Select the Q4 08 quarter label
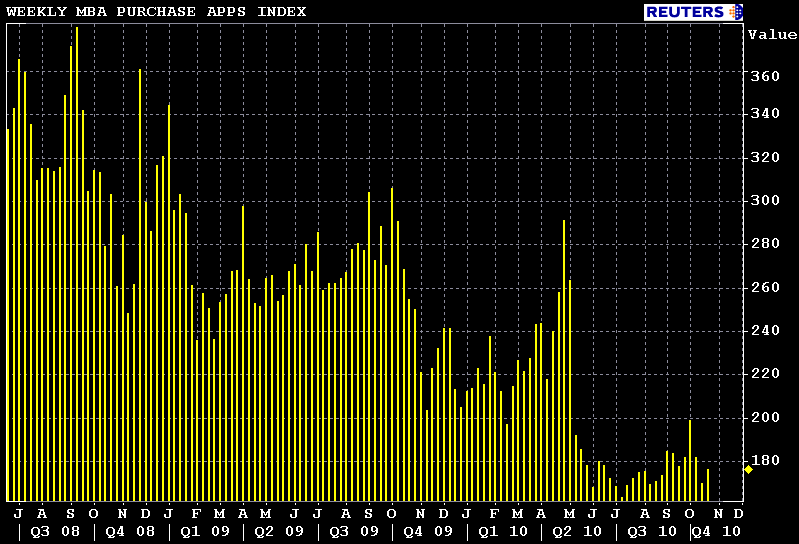 pyautogui.click(x=130, y=531)
